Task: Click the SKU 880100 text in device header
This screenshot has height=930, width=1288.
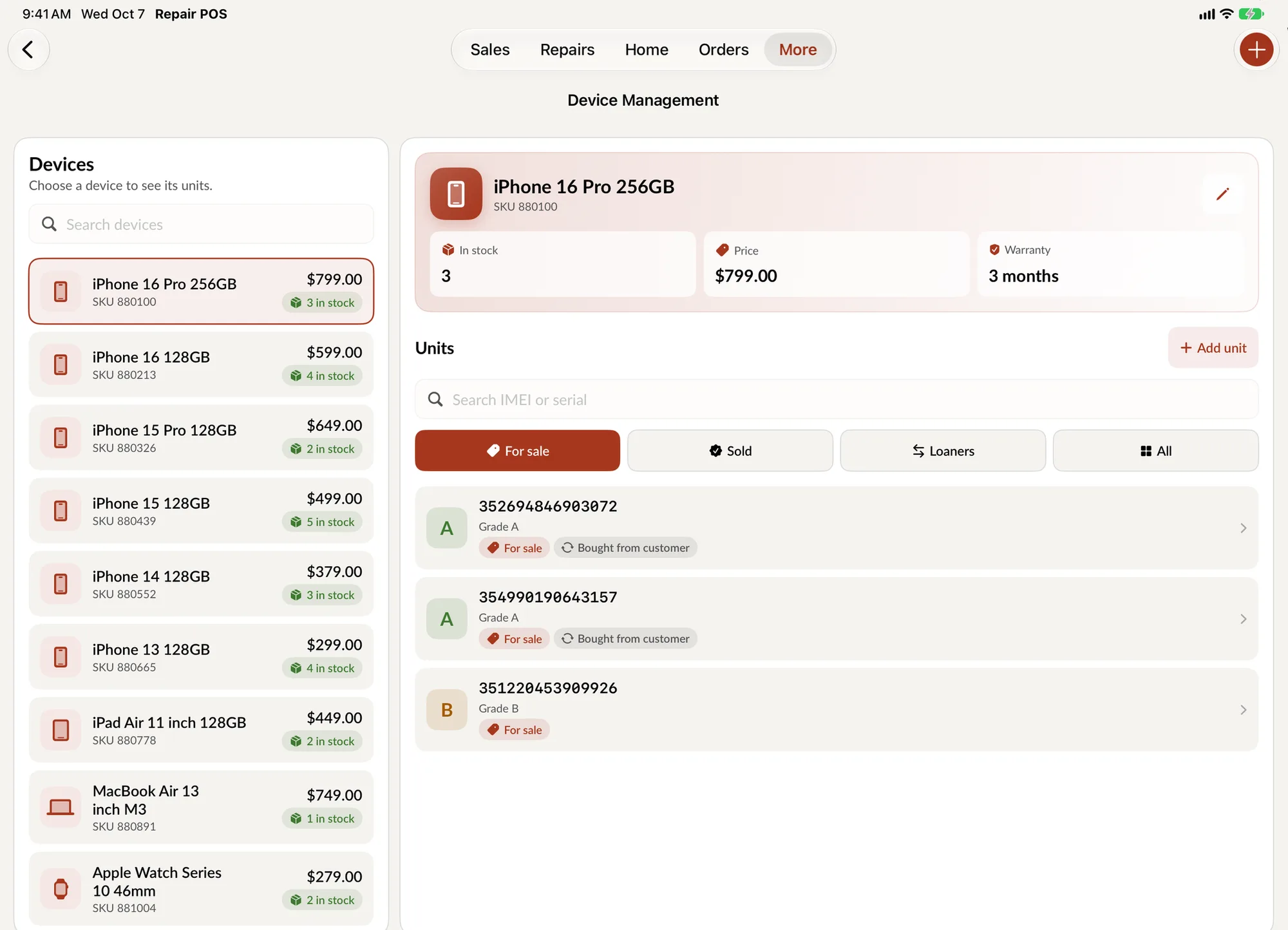Action: point(526,207)
